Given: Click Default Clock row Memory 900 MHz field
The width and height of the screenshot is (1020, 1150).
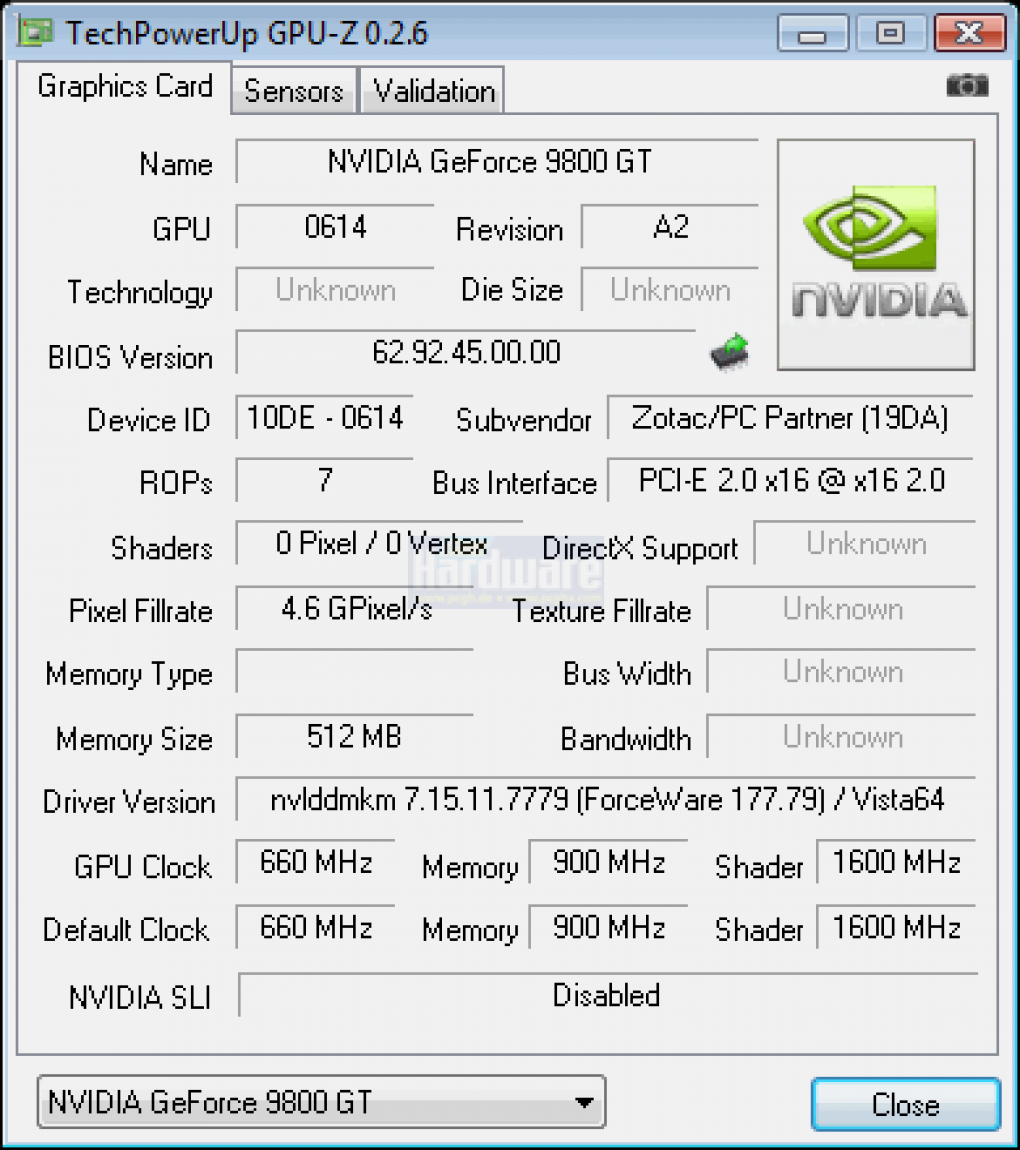Looking at the screenshot, I should coord(608,927).
